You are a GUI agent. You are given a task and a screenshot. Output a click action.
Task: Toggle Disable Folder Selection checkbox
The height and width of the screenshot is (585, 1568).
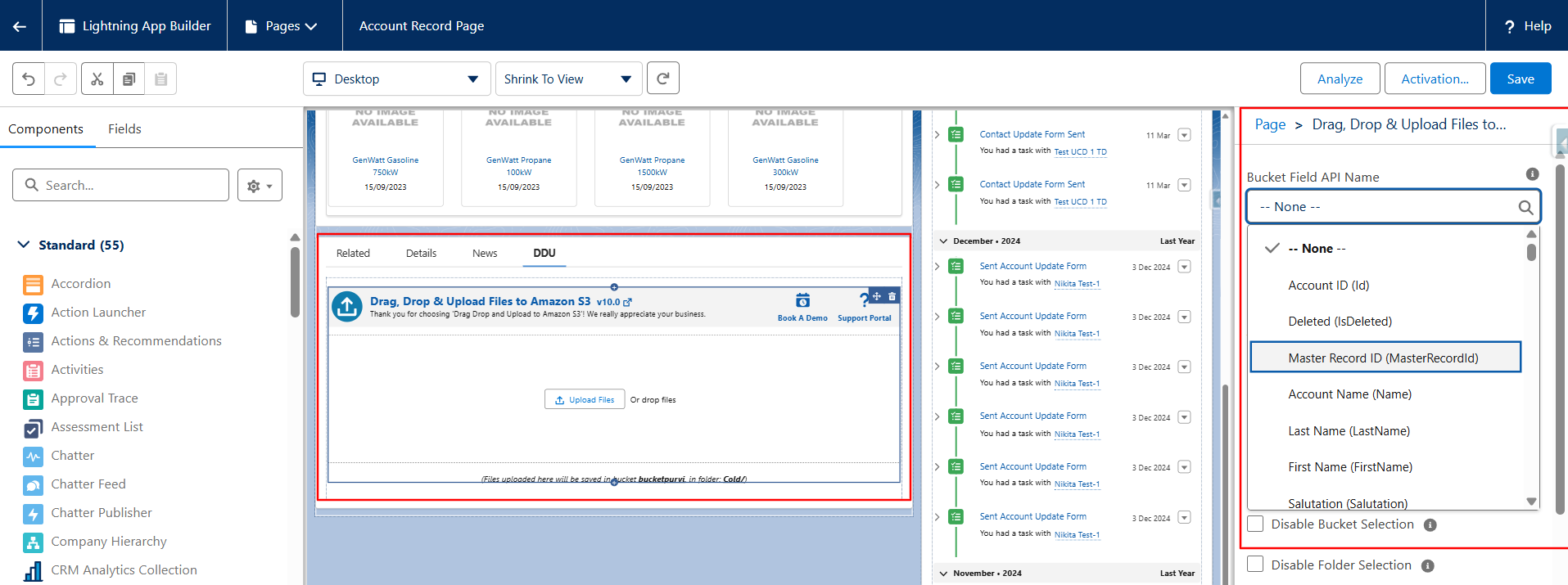point(1255,565)
